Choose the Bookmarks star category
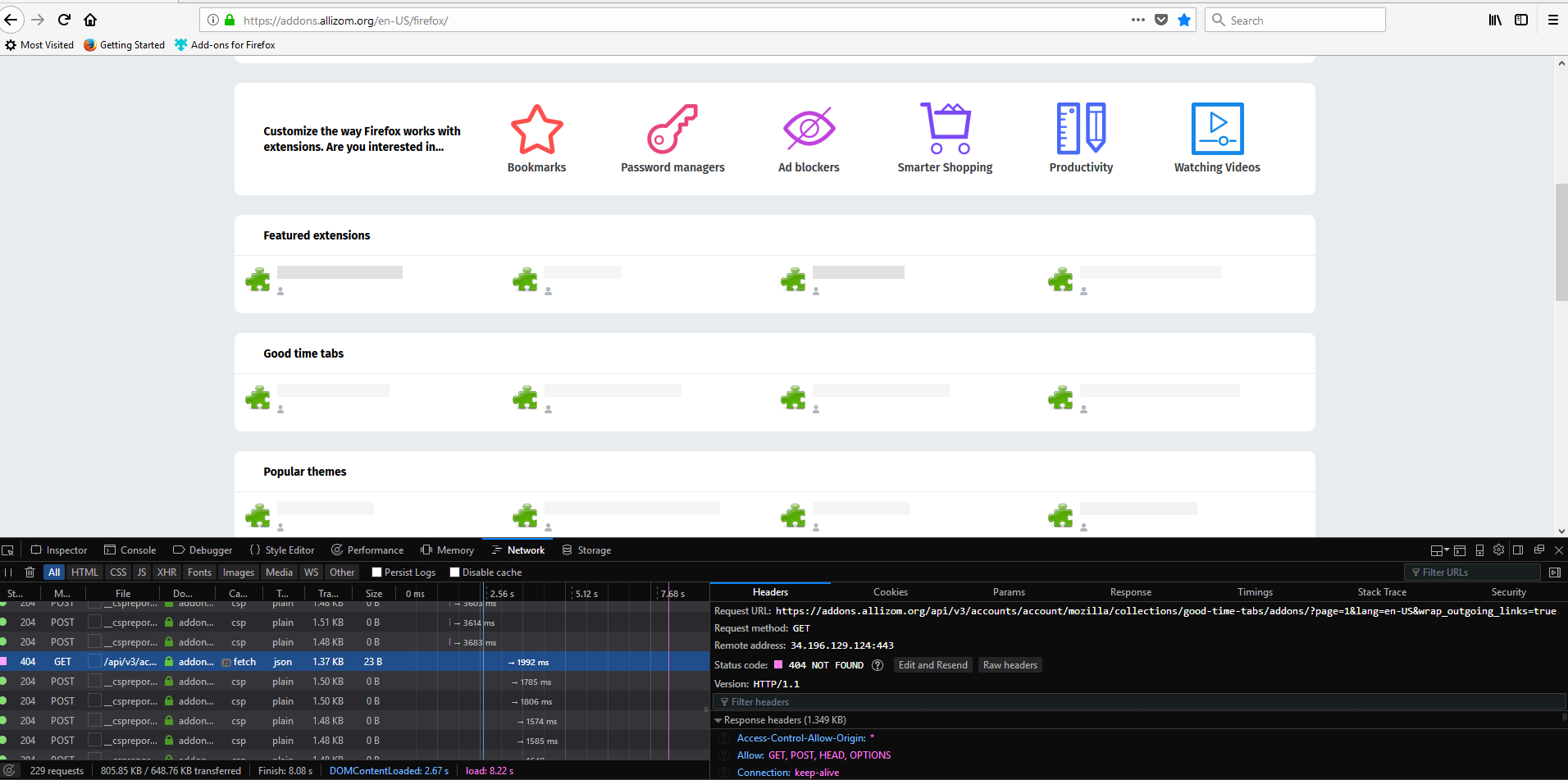 [x=537, y=129]
